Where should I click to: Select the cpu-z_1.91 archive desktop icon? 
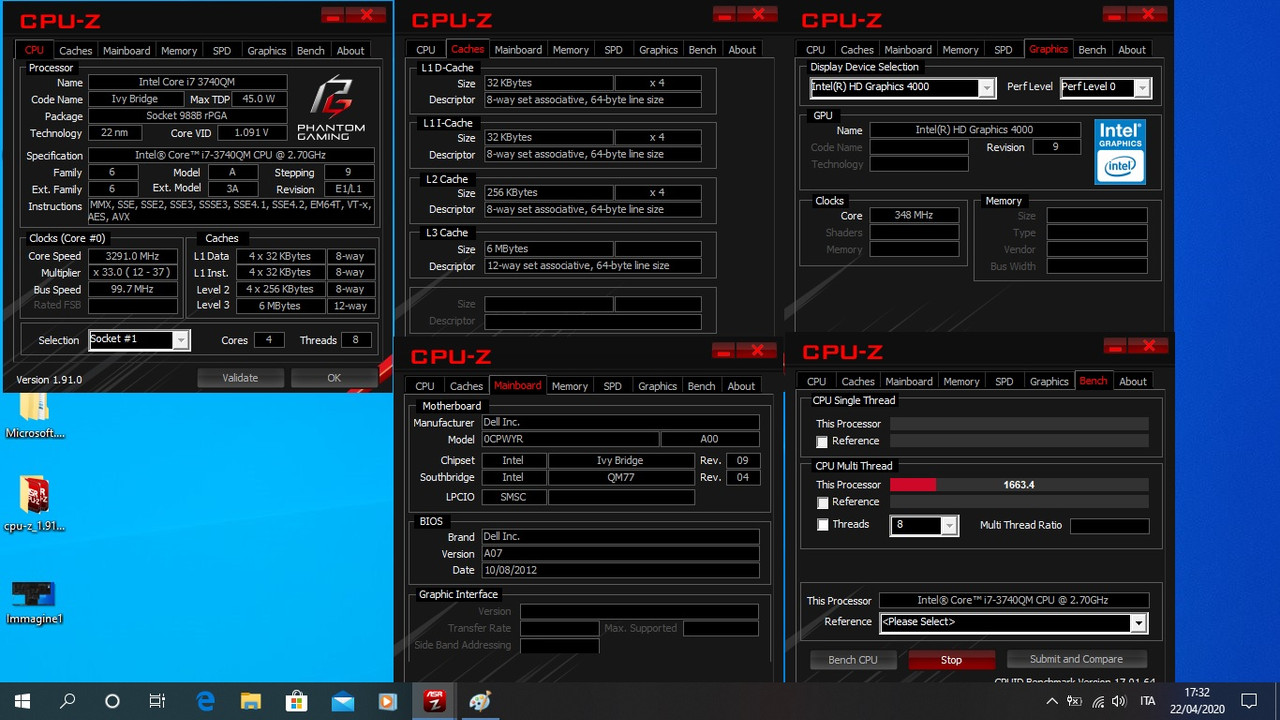coord(34,503)
